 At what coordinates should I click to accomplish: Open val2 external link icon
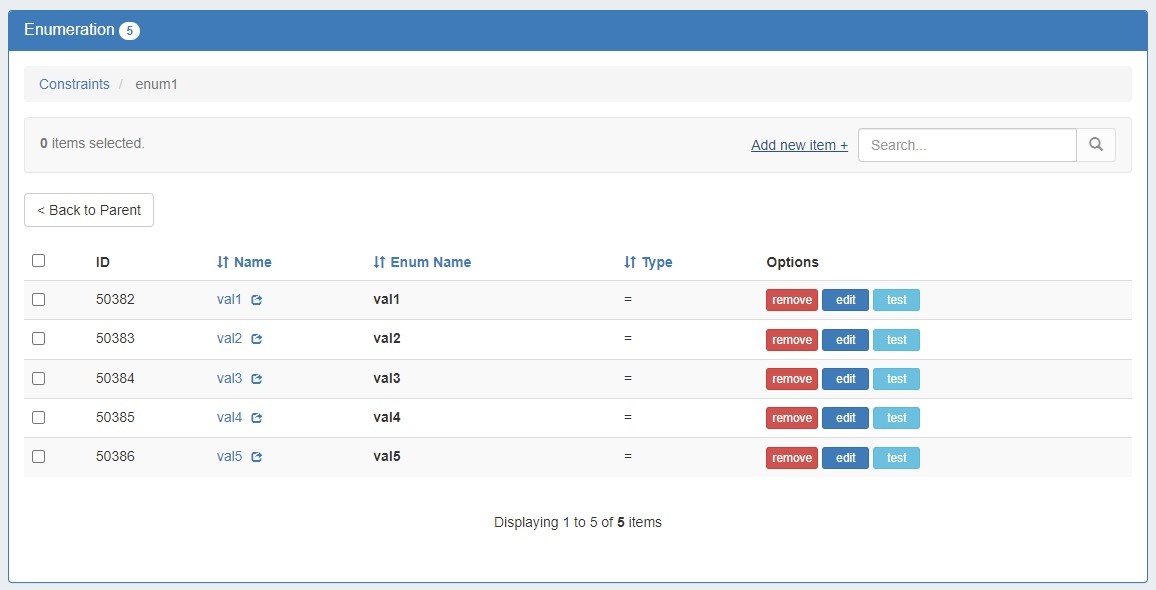click(257, 339)
